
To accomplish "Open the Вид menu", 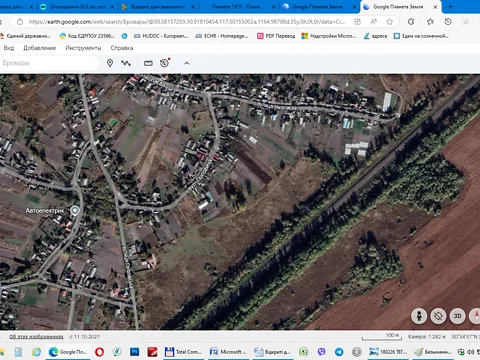I will tap(9, 48).
